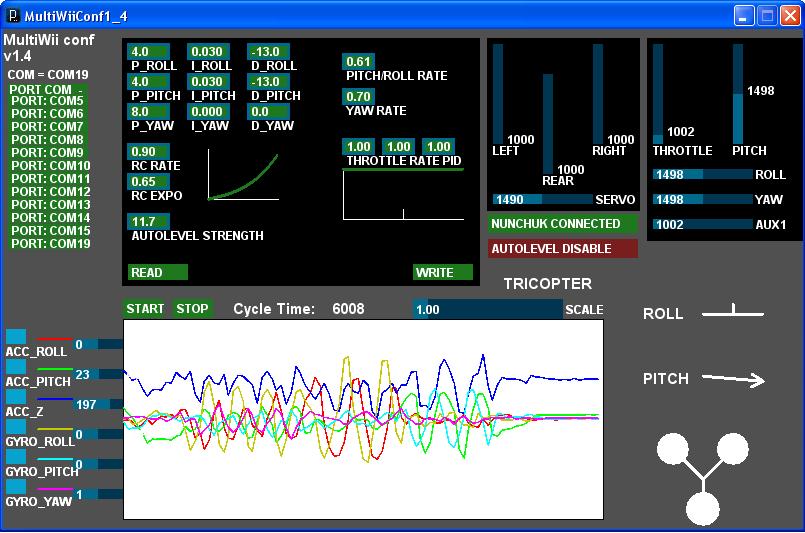The width and height of the screenshot is (805, 533).
Task: Click the sensor plot graph area
Action: [363, 419]
